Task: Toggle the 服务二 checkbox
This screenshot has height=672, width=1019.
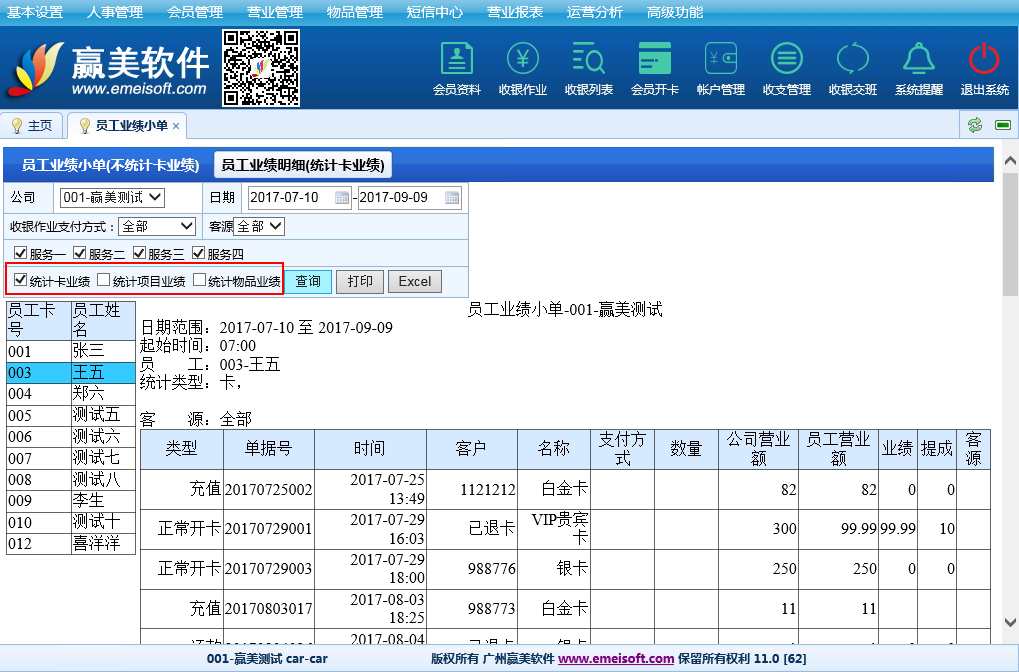Action: (x=80, y=253)
